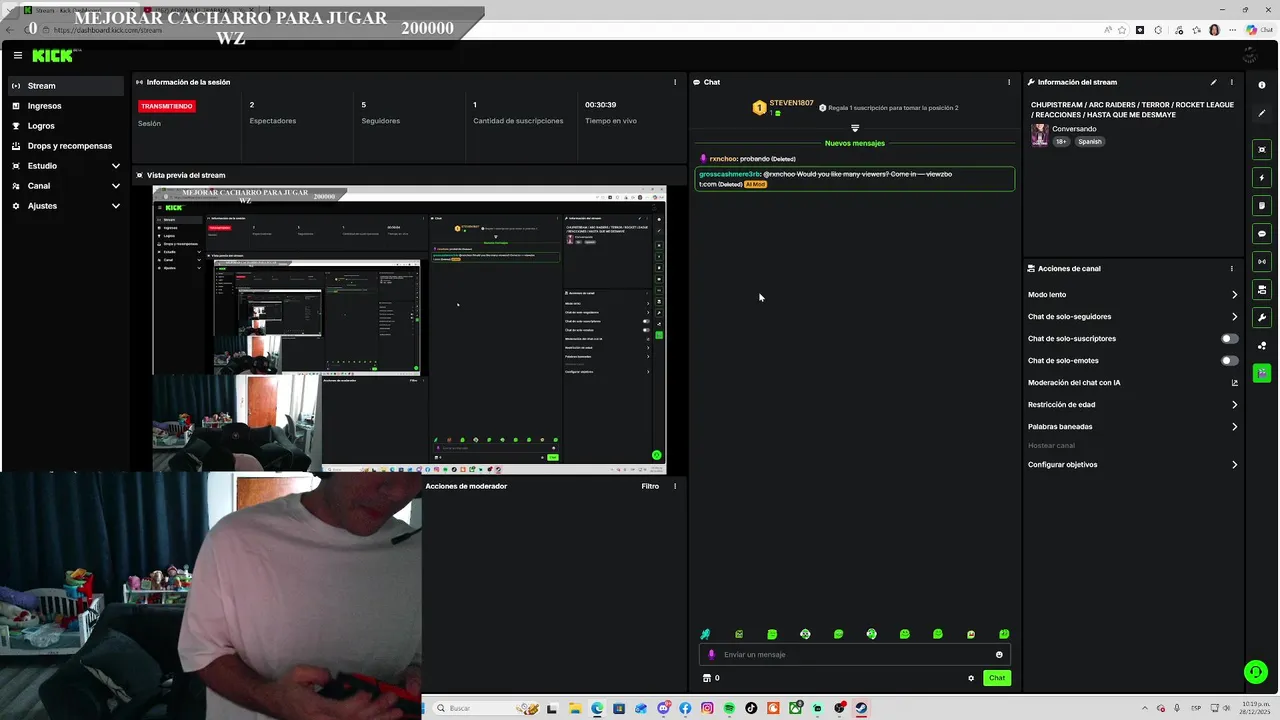1280x720 pixels.
Task: Open Drops y recompensas in sidebar
Action: (x=66, y=146)
